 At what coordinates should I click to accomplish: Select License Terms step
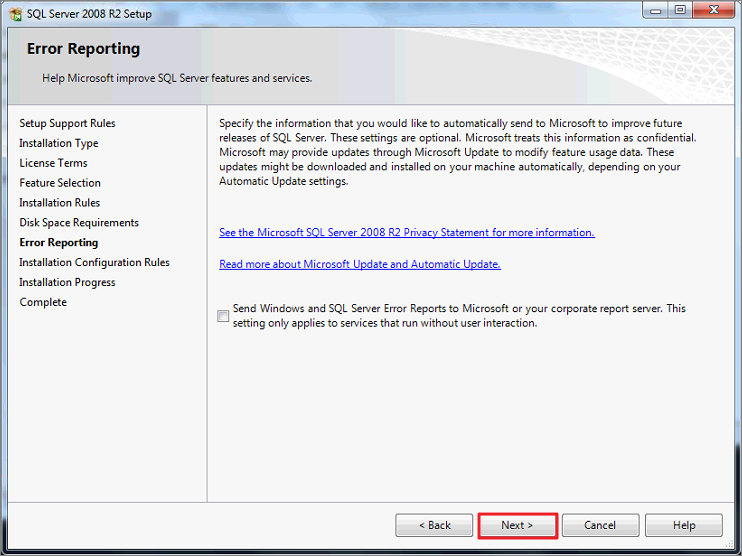53,163
